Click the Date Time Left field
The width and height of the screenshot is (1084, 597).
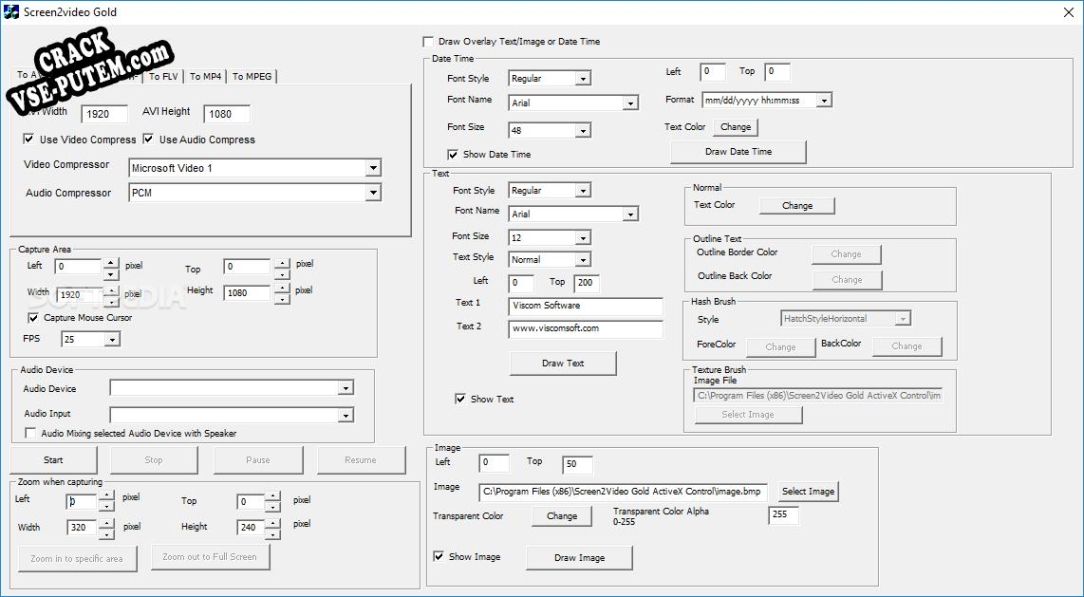coord(712,72)
